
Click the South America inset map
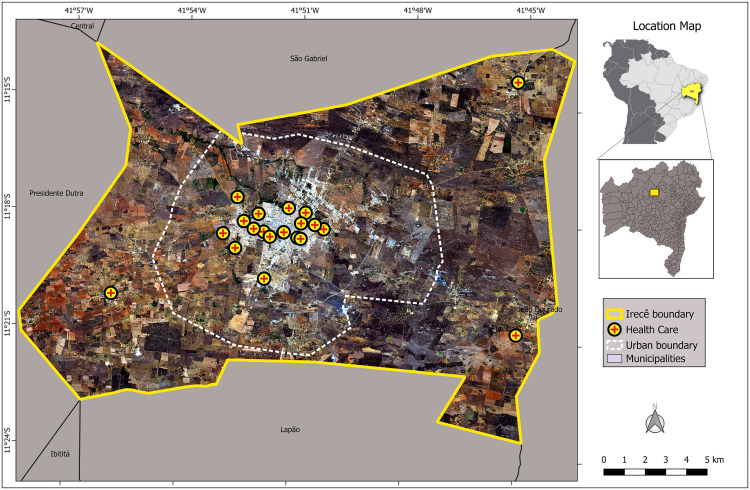click(x=655, y=91)
